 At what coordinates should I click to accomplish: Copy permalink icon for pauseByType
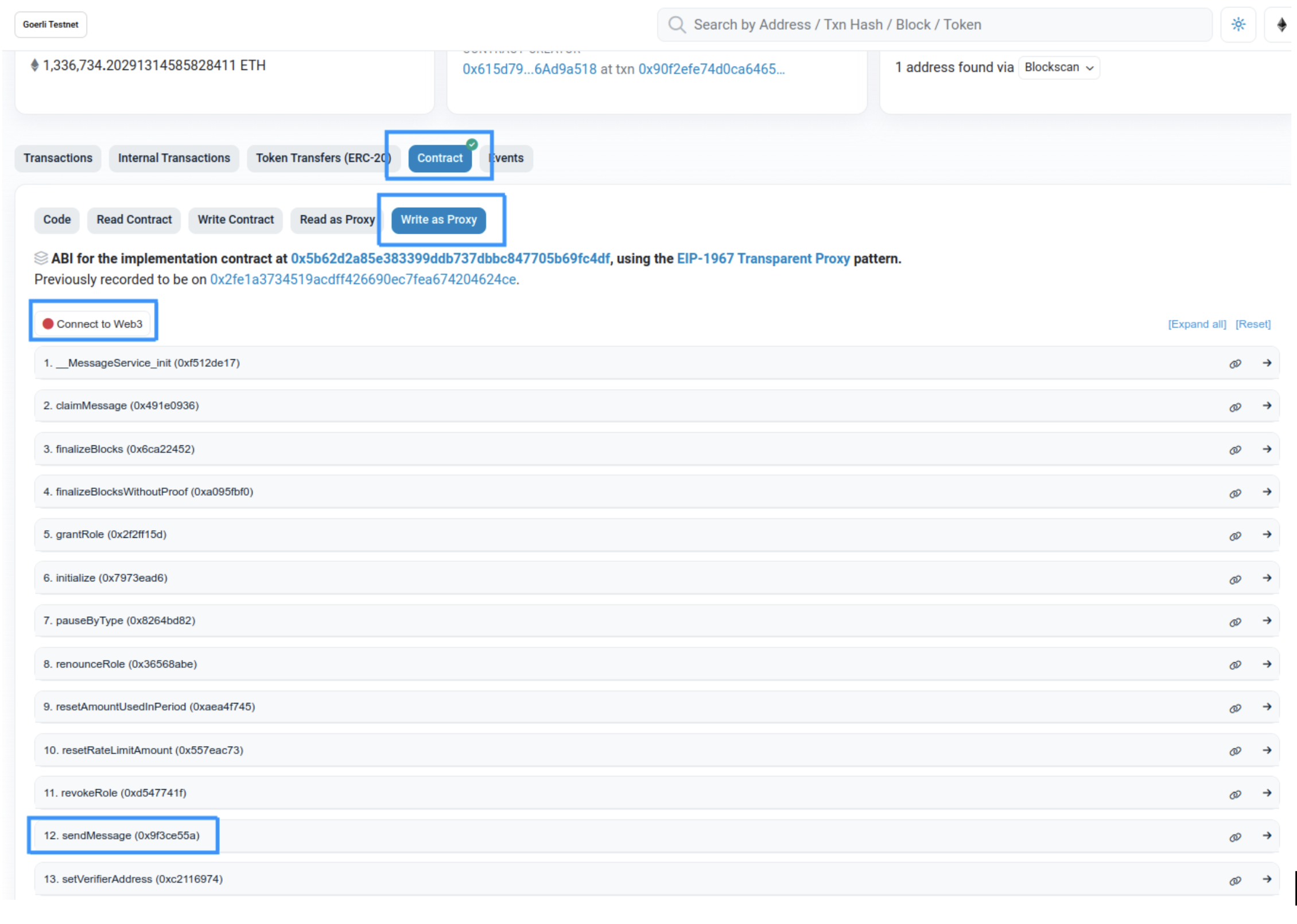1235,622
